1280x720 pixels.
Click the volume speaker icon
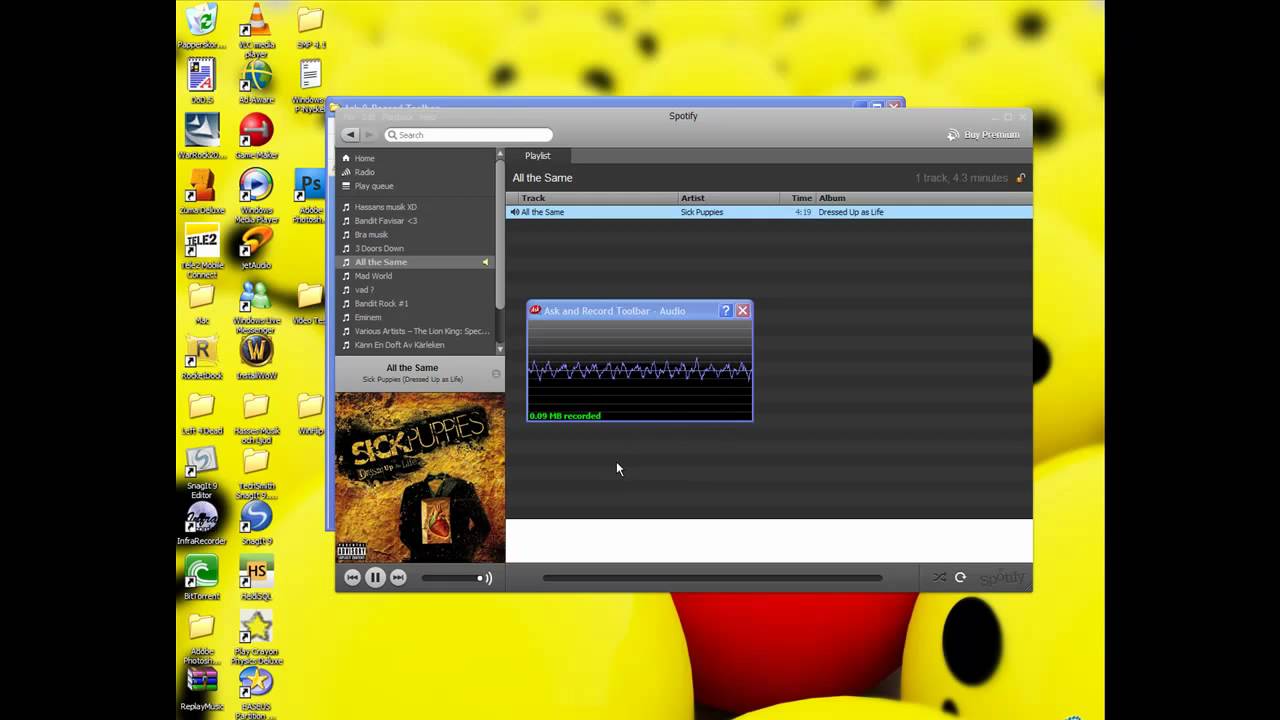click(x=488, y=577)
